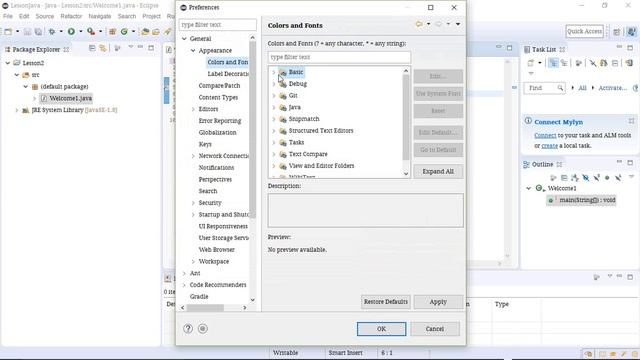Click the Run button in Eclipse toolbar

pos(71,31)
